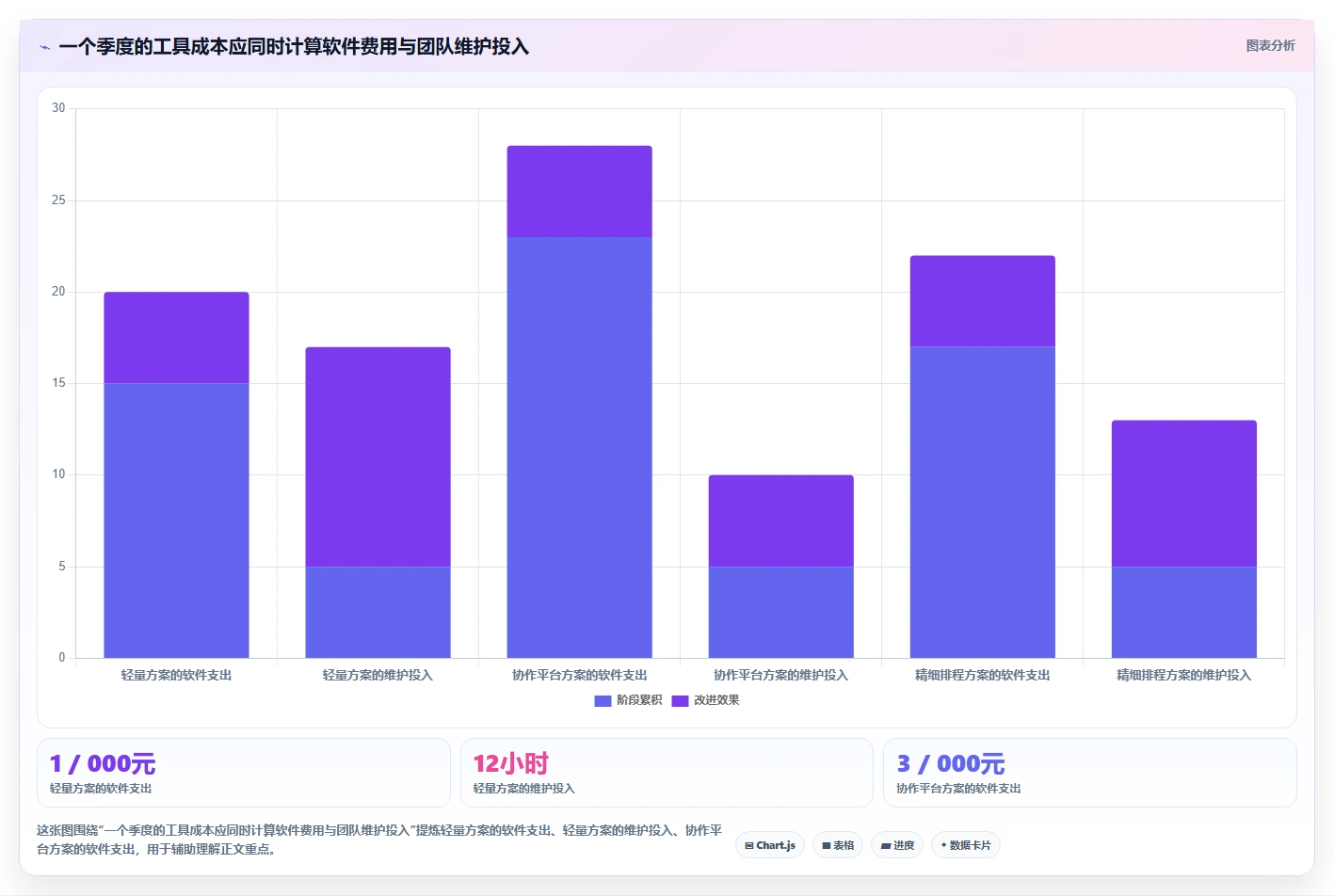Click the icon in the Chart.js tag
The image size is (1334, 896).
click(749, 846)
